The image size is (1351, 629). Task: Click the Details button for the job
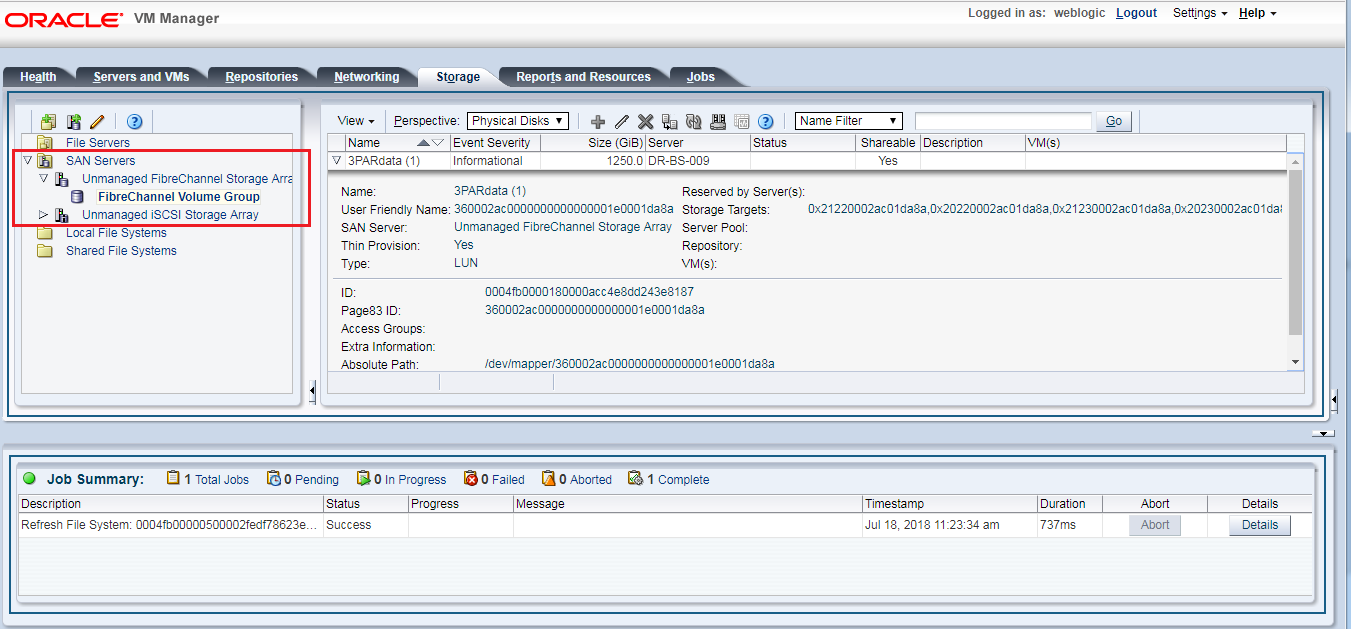point(1260,525)
